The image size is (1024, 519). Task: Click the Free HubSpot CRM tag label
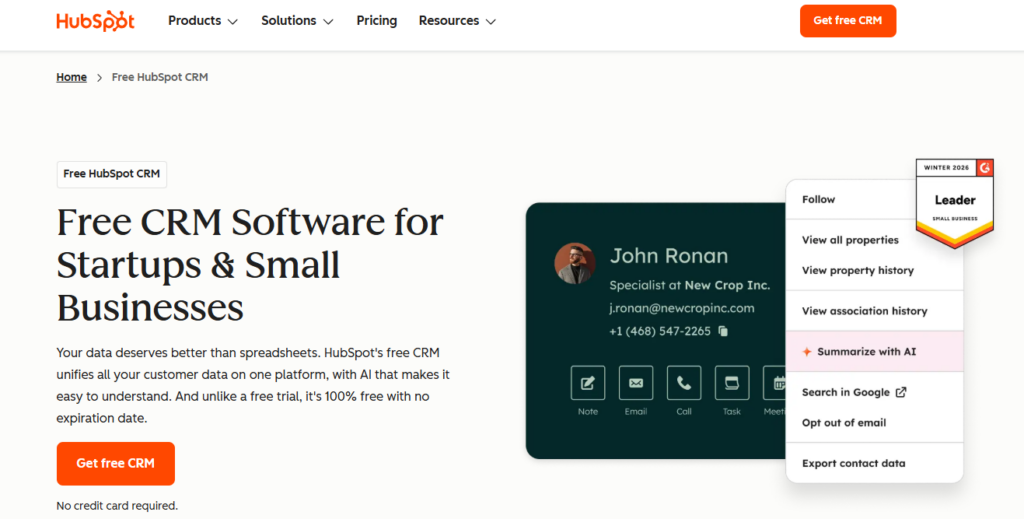[x=112, y=174]
